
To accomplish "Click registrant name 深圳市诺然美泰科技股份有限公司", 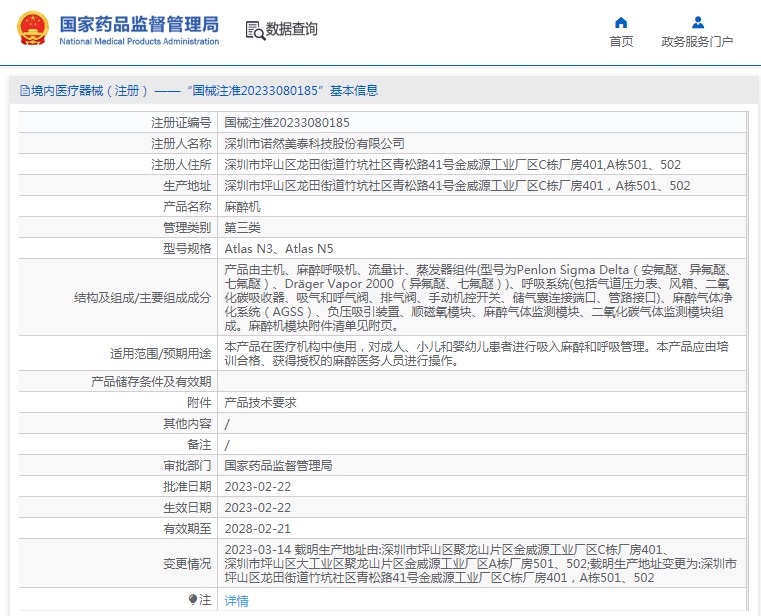I will click(x=315, y=143).
